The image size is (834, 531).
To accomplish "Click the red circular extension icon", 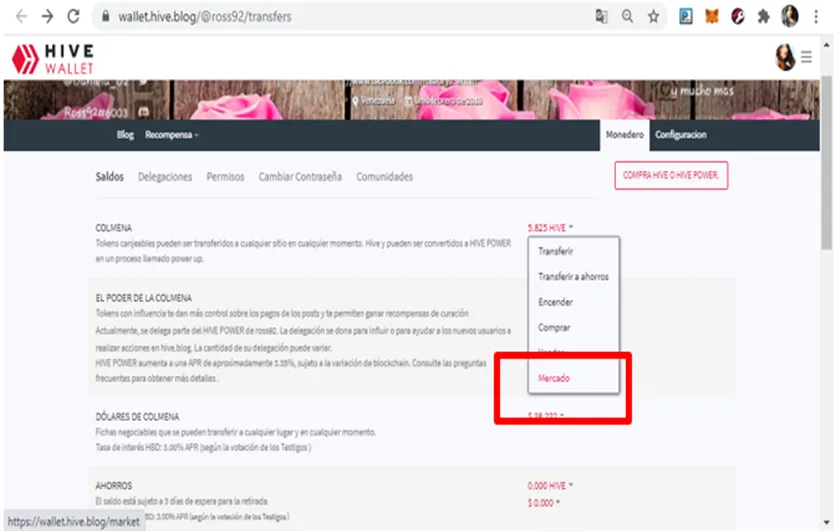I will coord(738,16).
